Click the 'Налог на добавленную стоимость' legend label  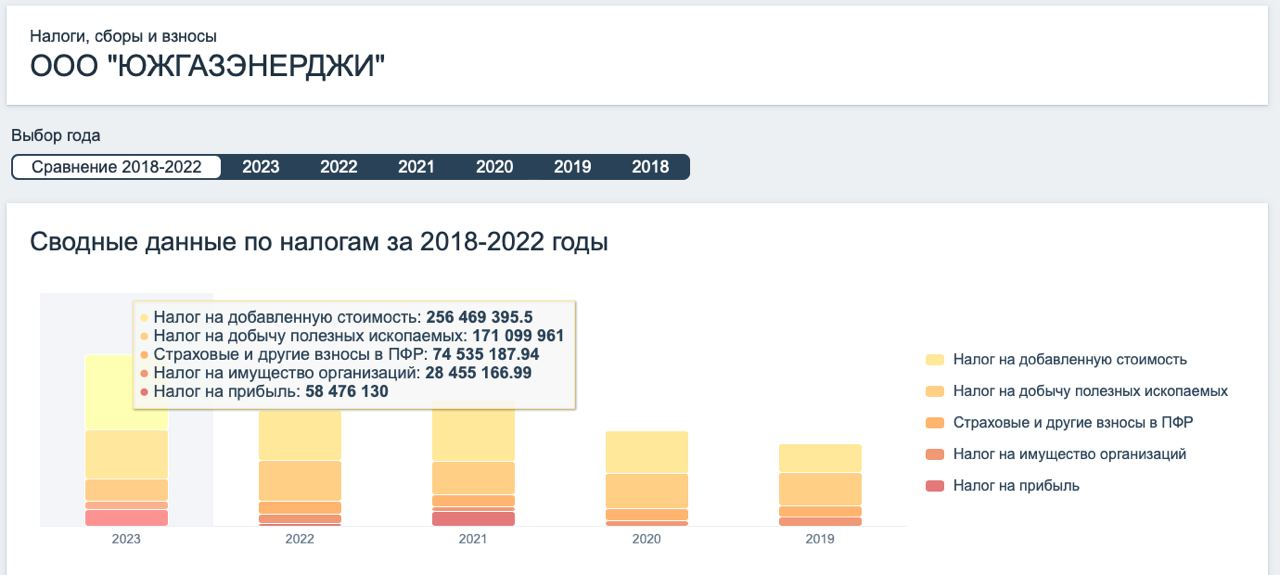click(1070, 360)
